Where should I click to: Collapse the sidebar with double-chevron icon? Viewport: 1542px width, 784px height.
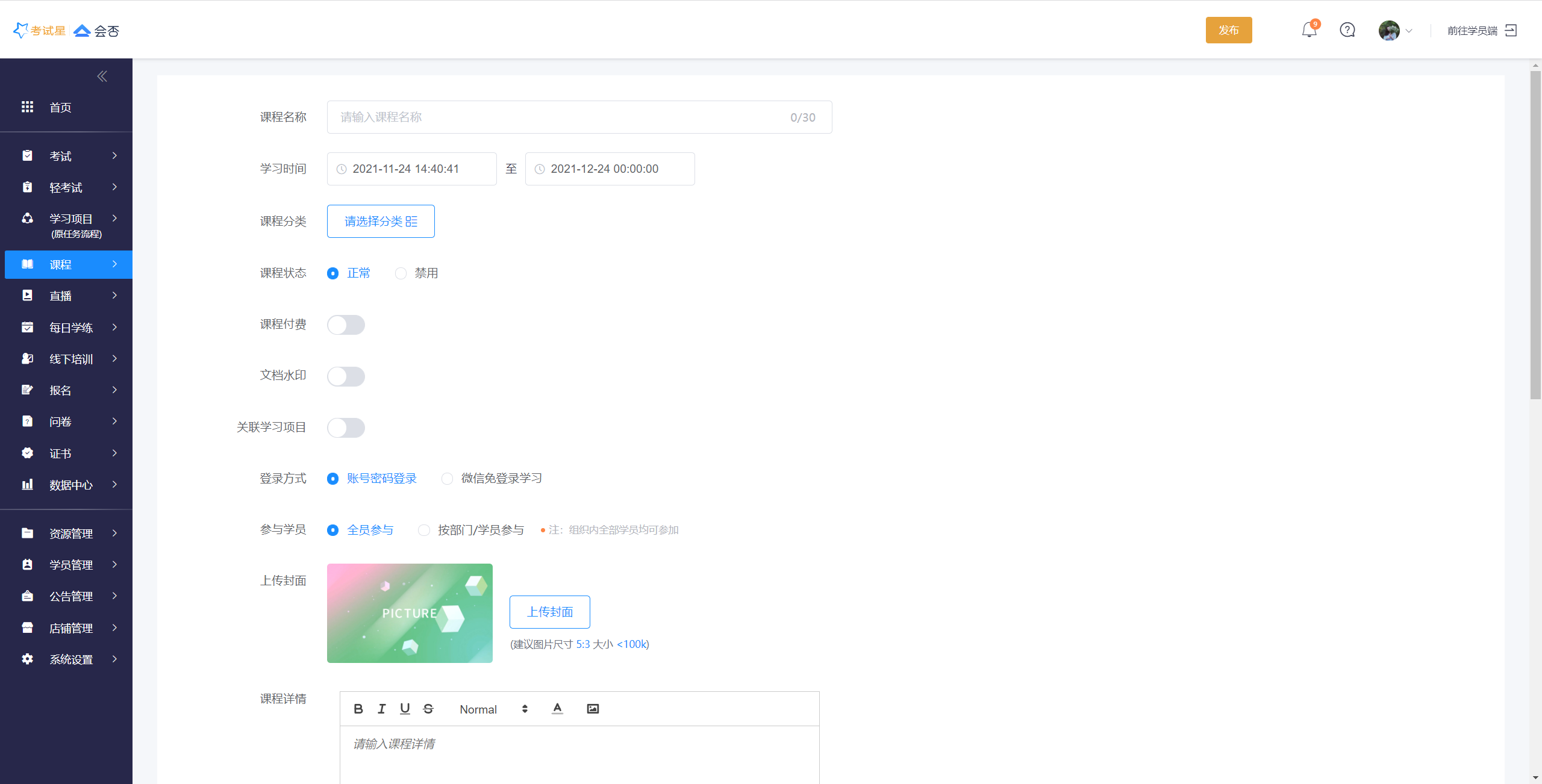pos(102,76)
